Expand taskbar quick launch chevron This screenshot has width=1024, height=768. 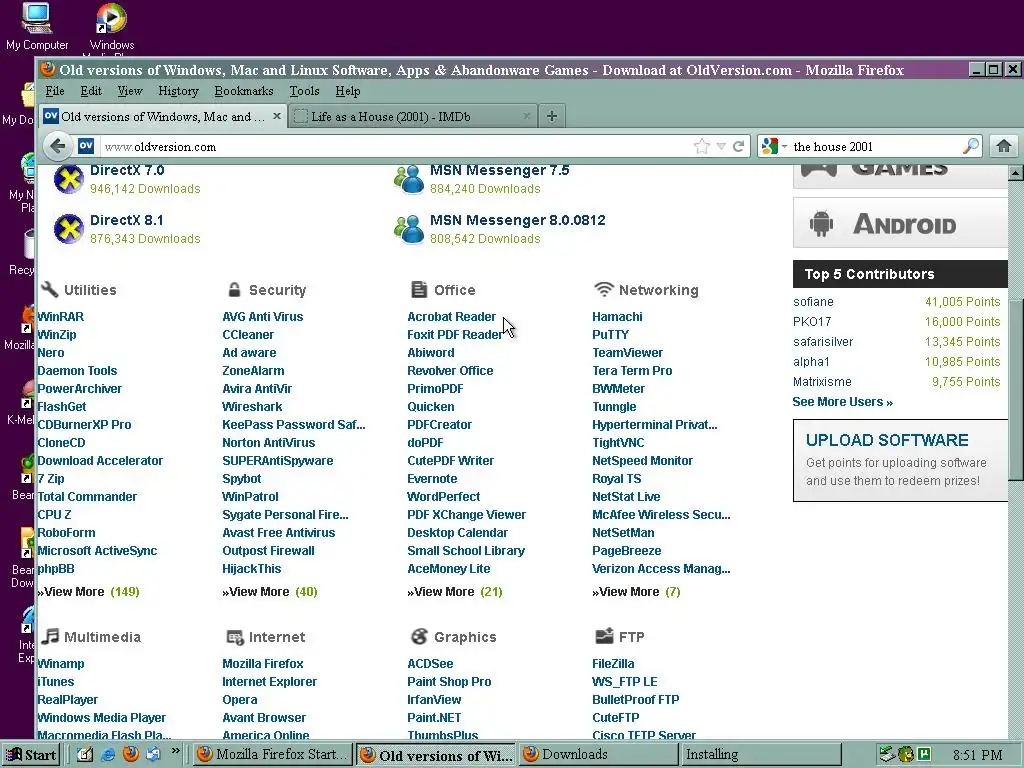[175, 751]
